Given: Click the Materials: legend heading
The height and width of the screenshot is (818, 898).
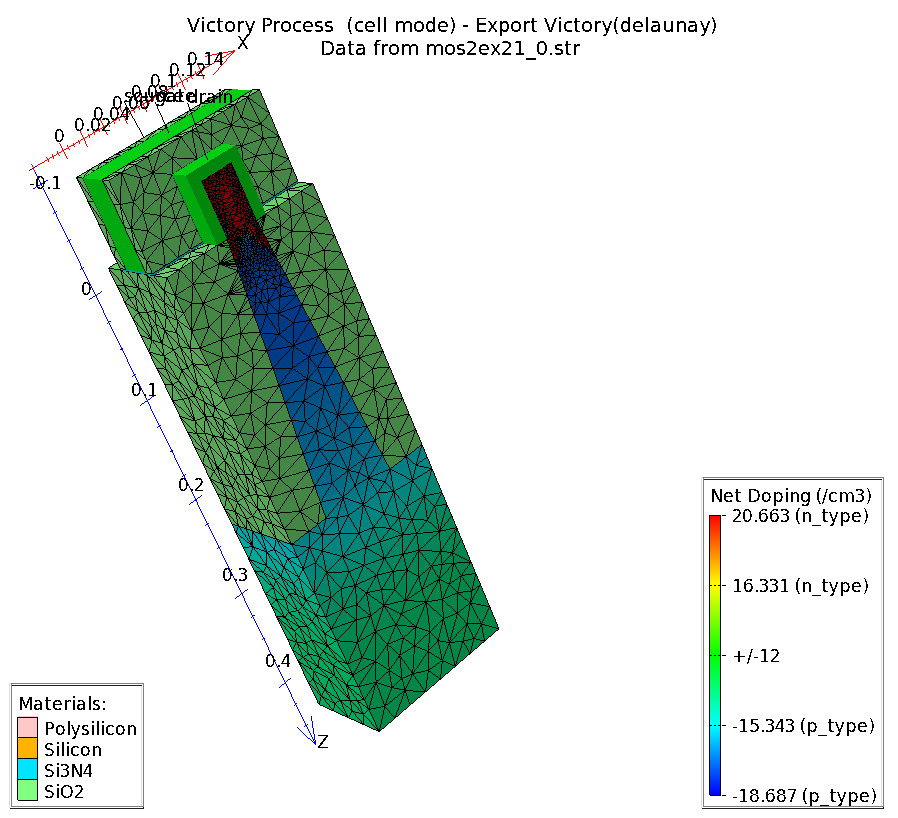Looking at the screenshot, I should click(62, 704).
